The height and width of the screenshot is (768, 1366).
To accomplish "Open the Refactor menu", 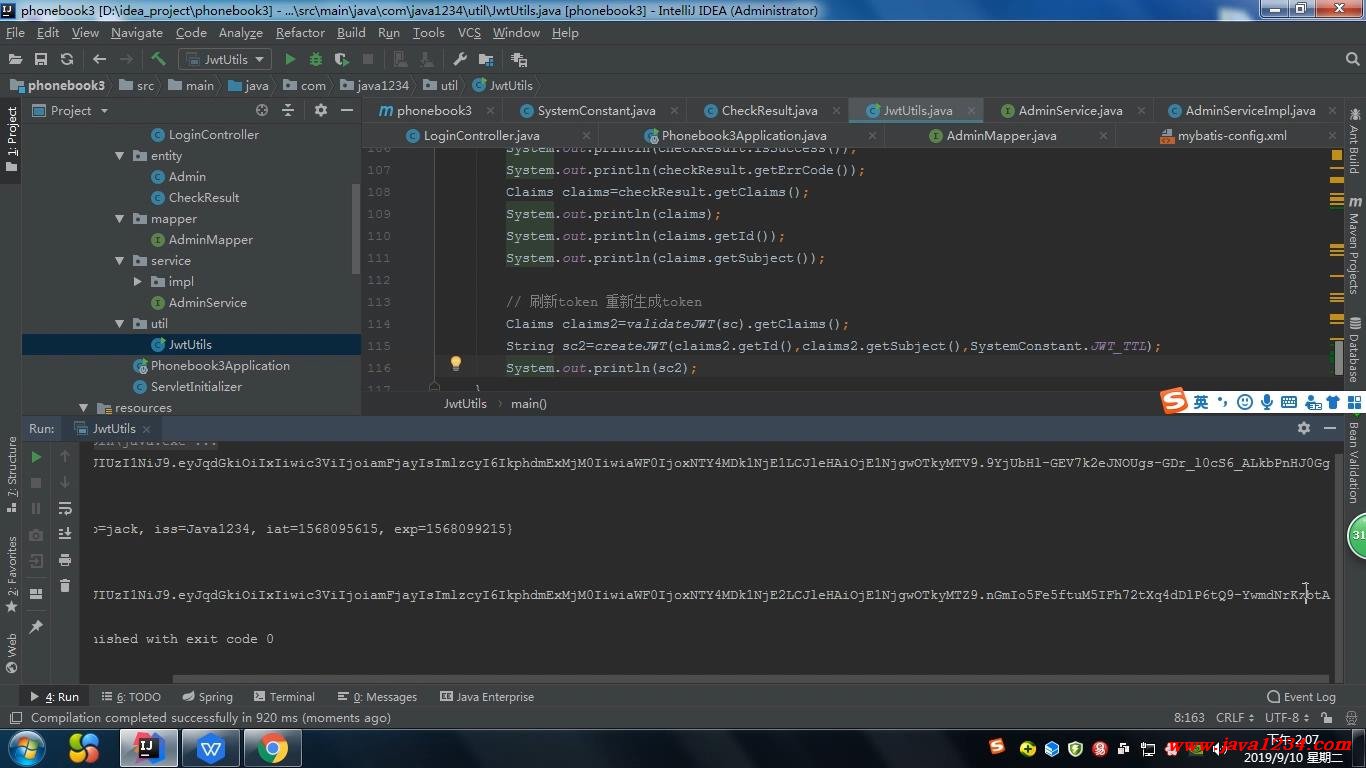I will tap(300, 33).
